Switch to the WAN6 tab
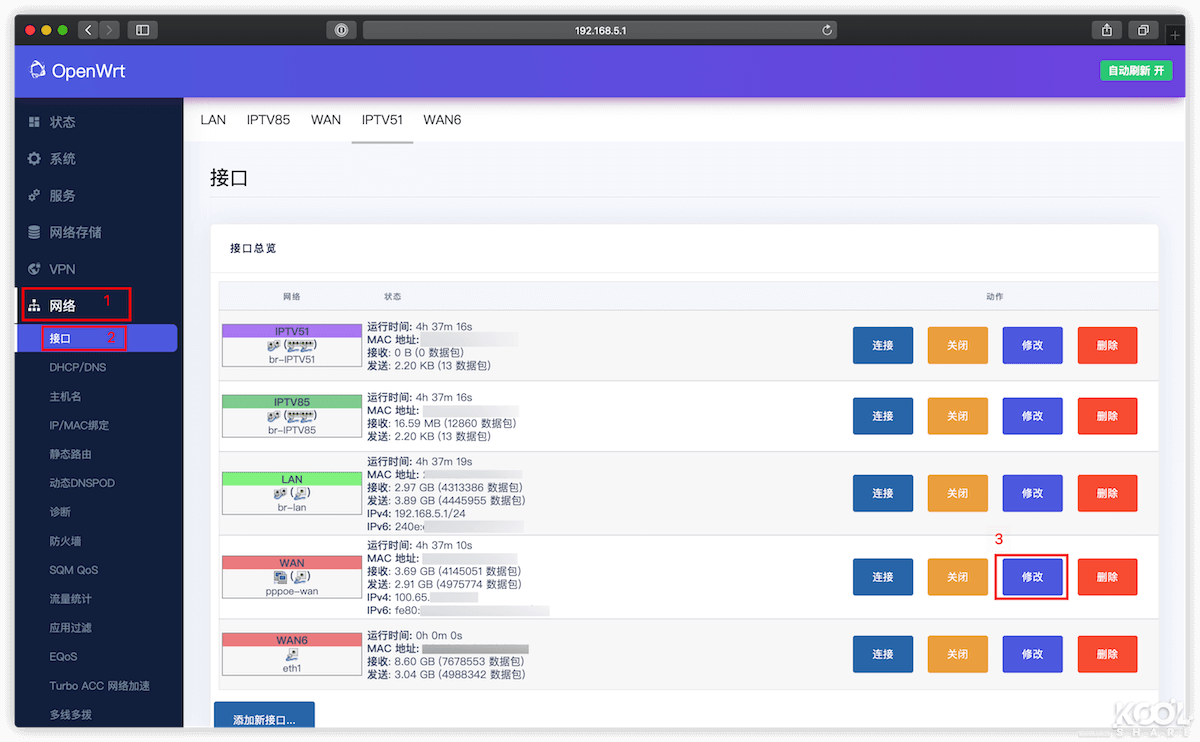 pyautogui.click(x=442, y=119)
